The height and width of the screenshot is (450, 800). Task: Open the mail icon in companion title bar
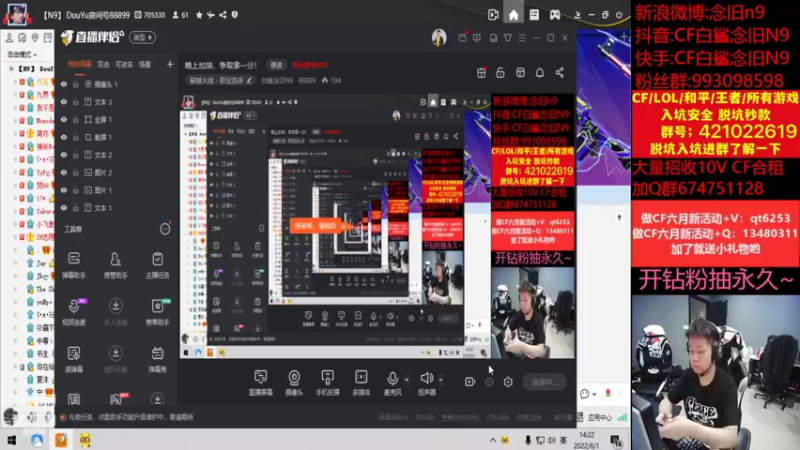[462, 38]
